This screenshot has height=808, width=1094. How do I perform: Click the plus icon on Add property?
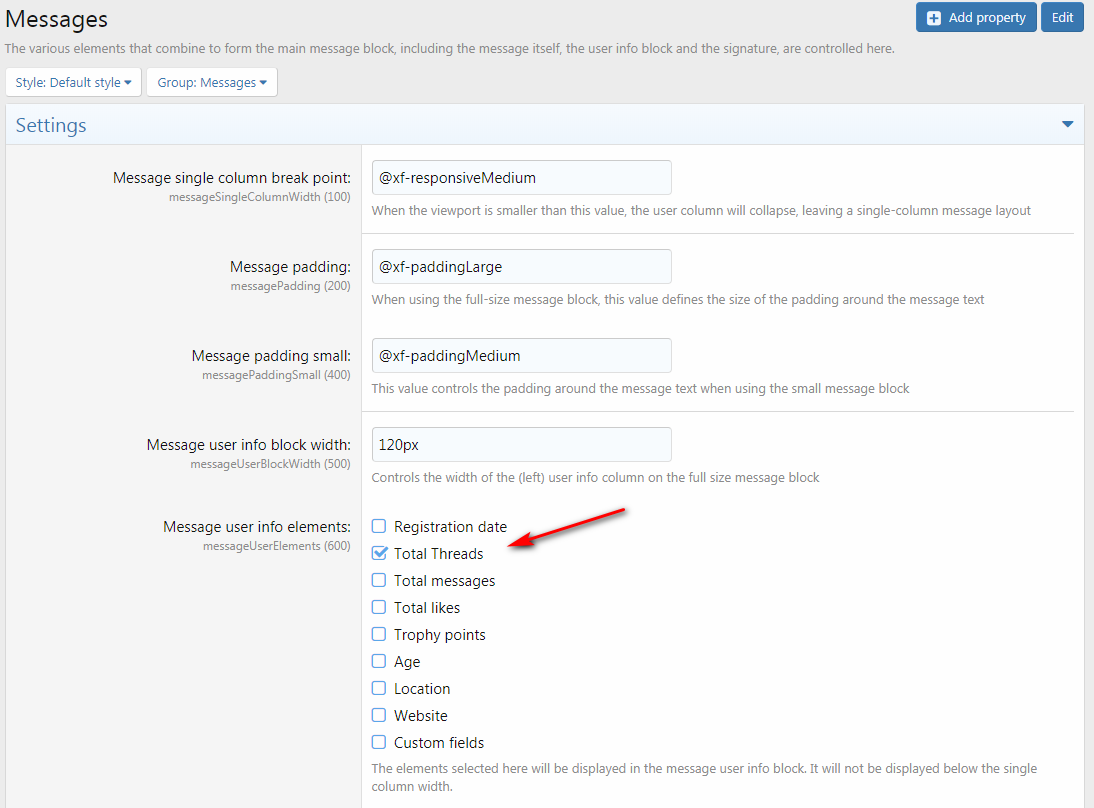point(934,18)
